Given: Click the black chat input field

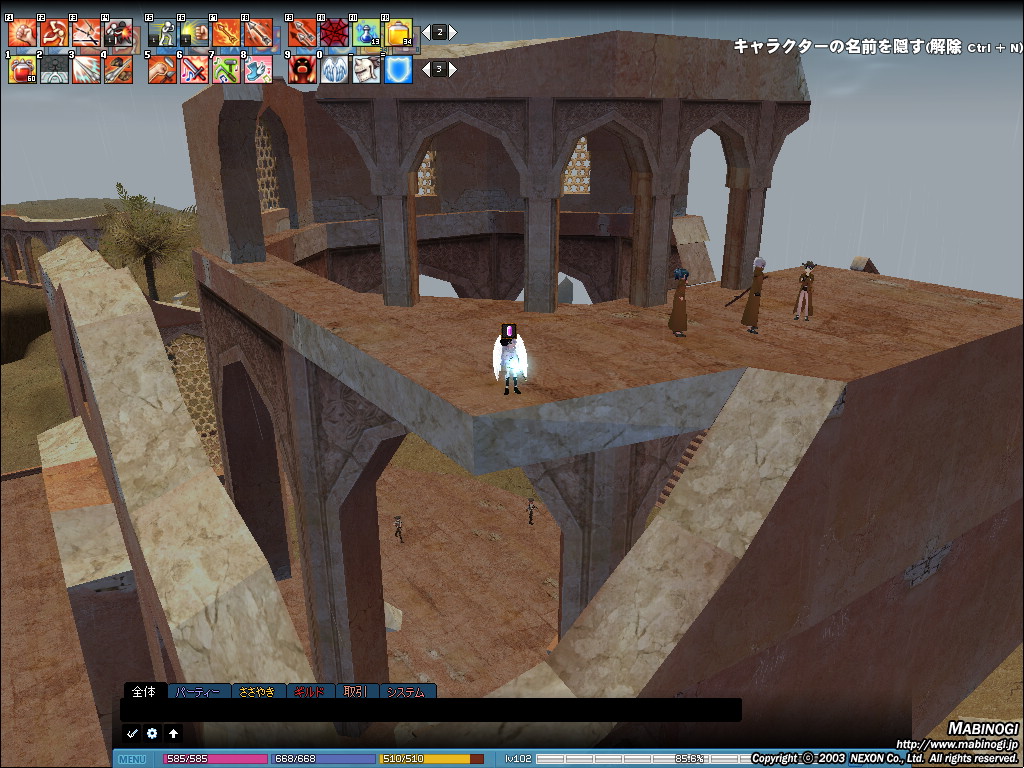Looking at the screenshot, I should click(430, 710).
